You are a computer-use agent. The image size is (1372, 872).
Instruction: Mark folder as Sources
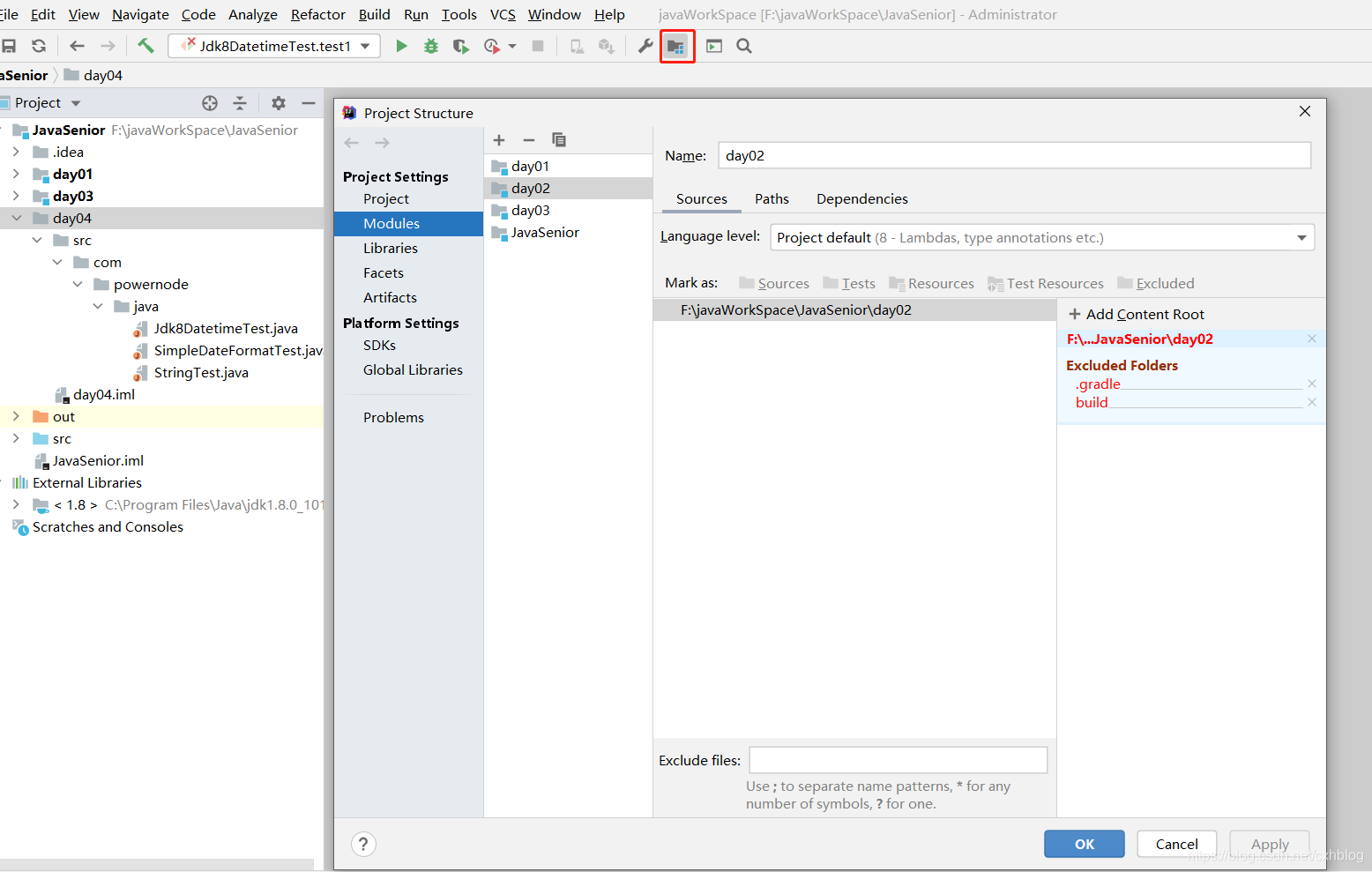click(x=774, y=283)
